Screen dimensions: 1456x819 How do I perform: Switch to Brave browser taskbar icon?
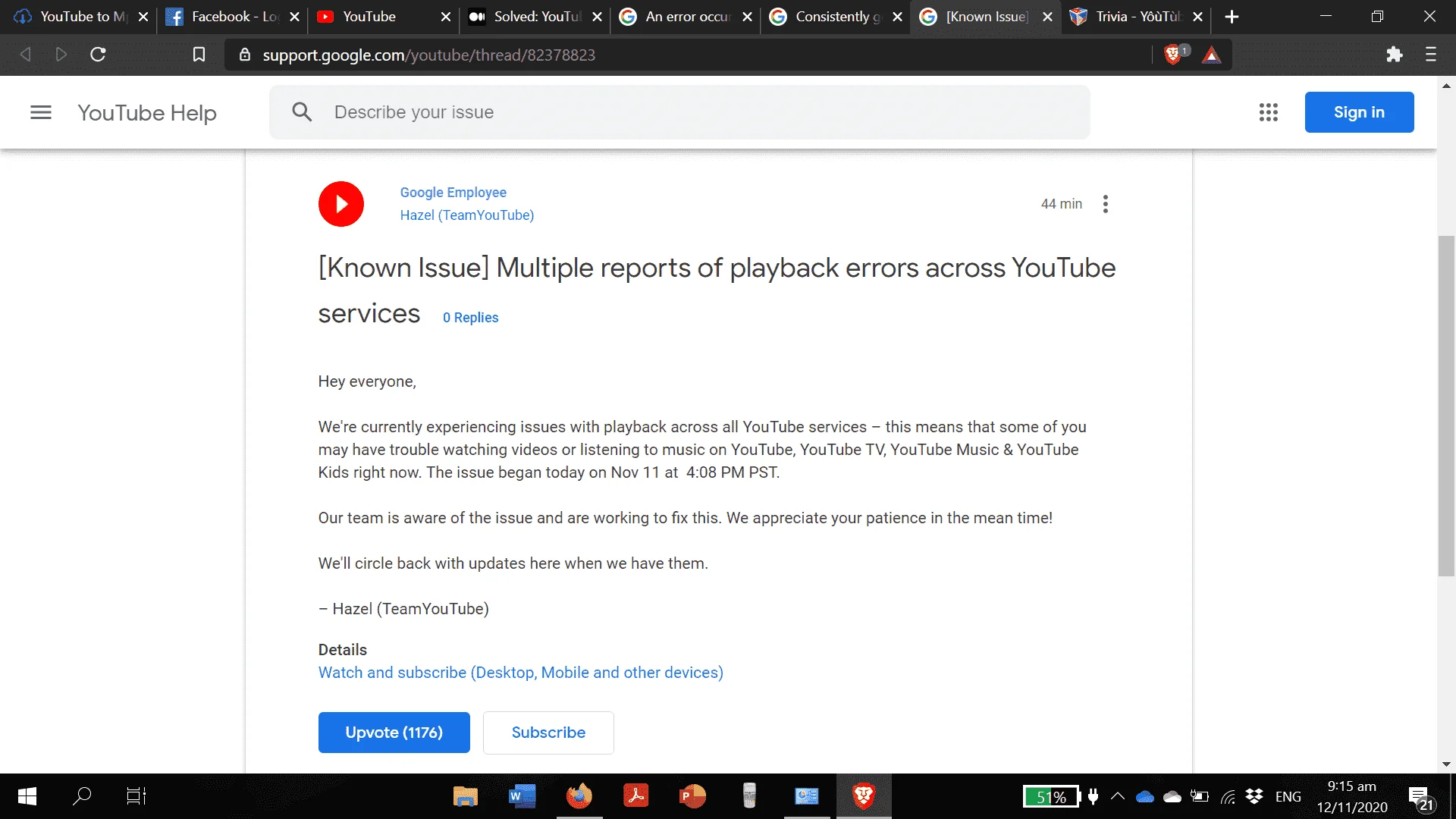864,796
